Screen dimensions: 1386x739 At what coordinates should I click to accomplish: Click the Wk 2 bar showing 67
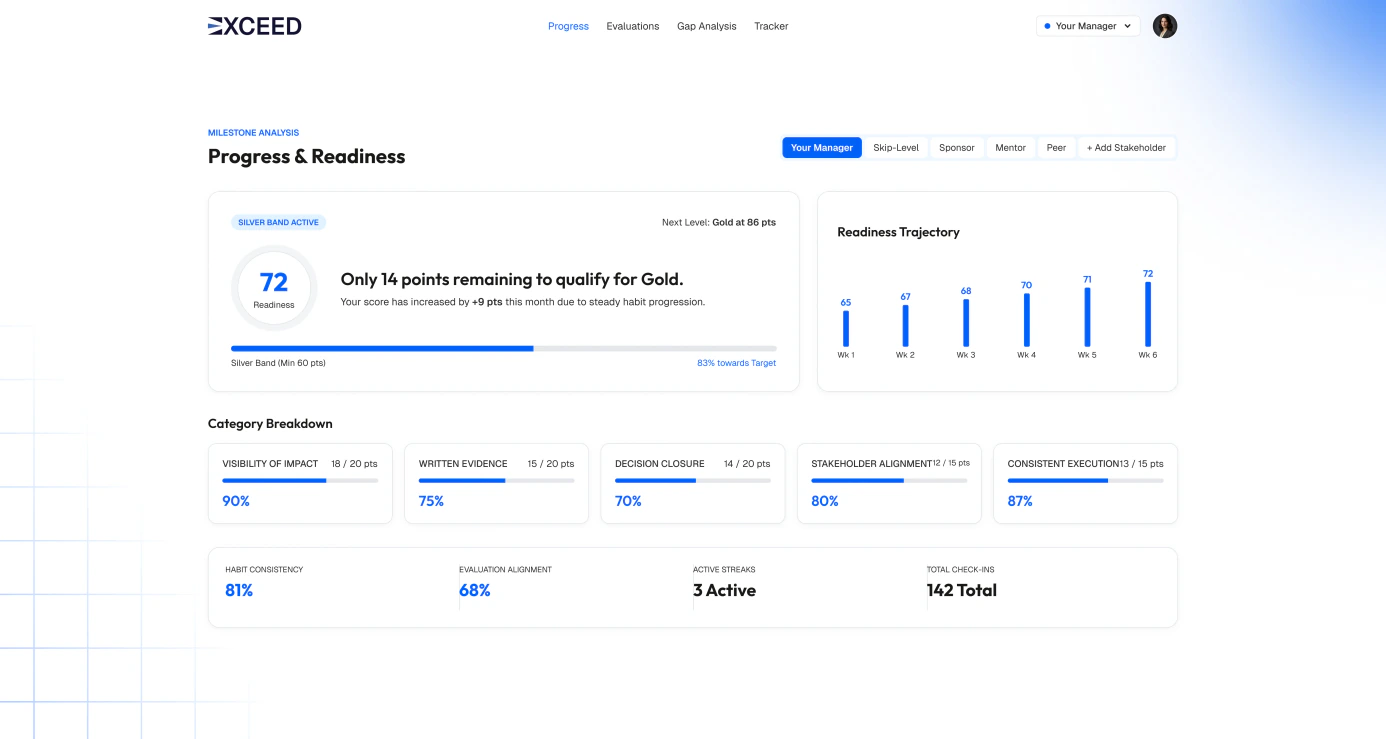click(905, 325)
